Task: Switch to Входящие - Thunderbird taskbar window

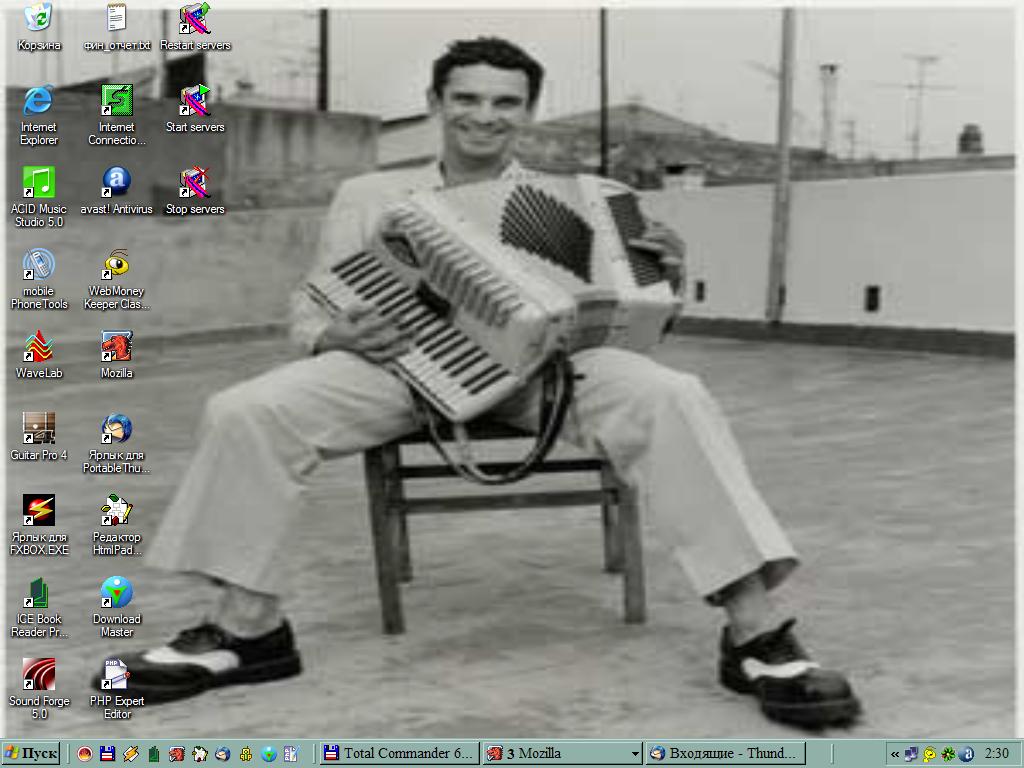Action: 724,754
